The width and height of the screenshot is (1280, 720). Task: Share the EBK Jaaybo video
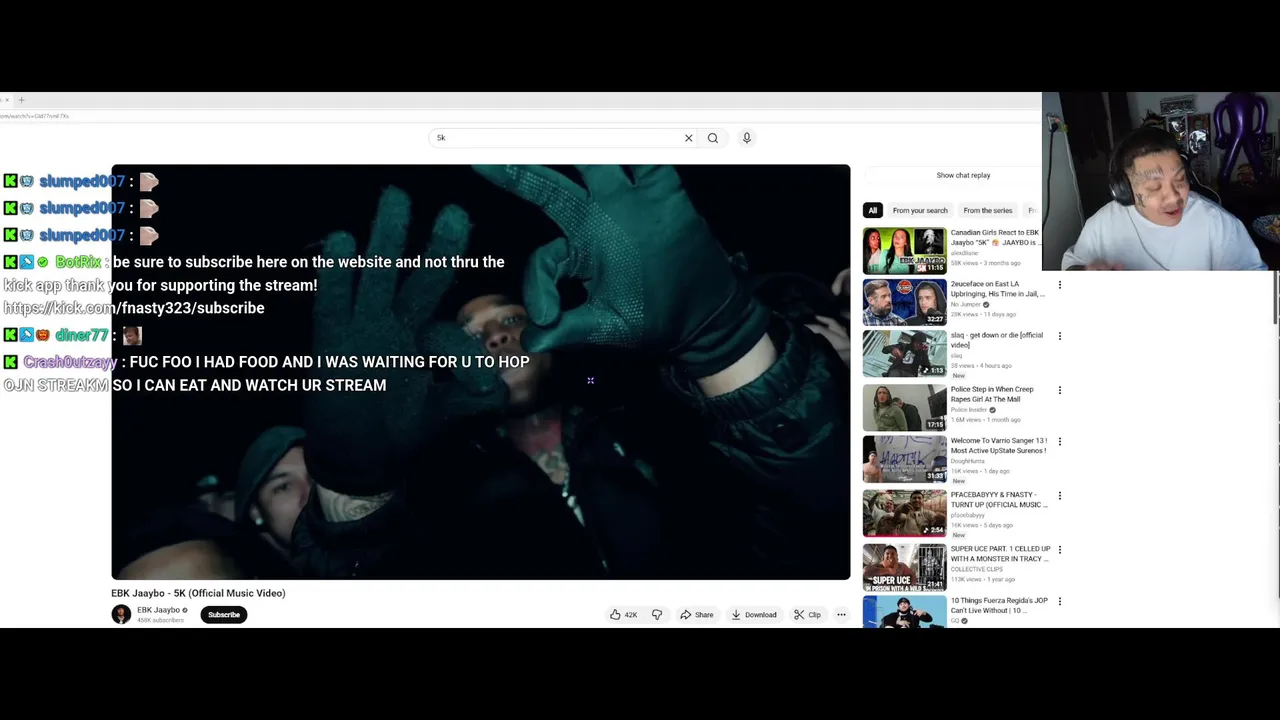(x=696, y=615)
